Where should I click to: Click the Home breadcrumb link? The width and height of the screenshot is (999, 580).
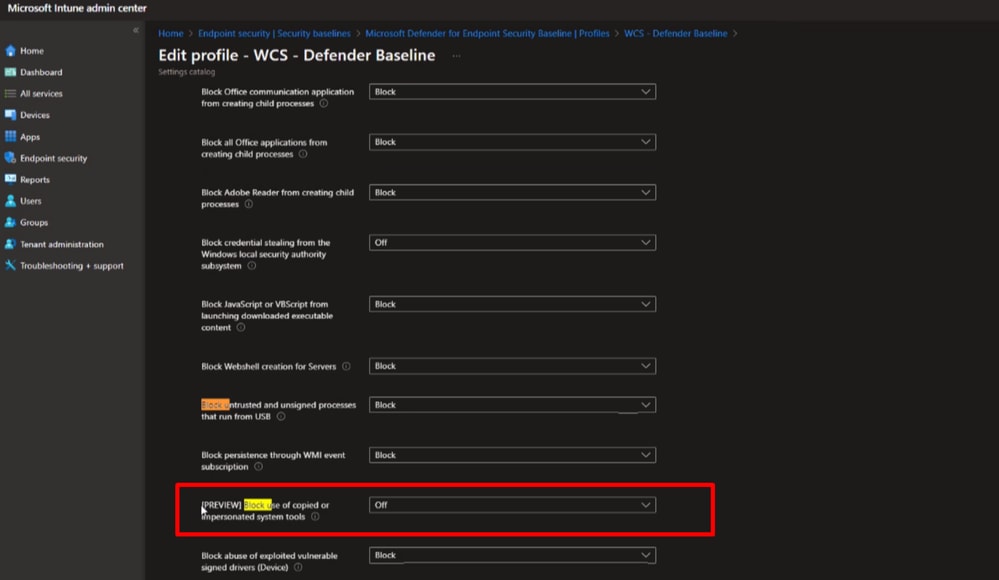171,33
